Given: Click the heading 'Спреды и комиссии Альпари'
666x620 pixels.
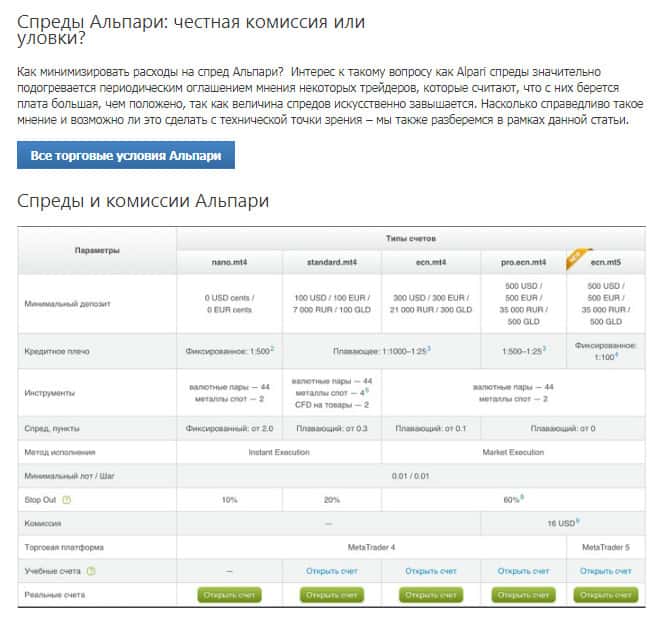Looking at the screenshot, I should (x=143, y=201).
